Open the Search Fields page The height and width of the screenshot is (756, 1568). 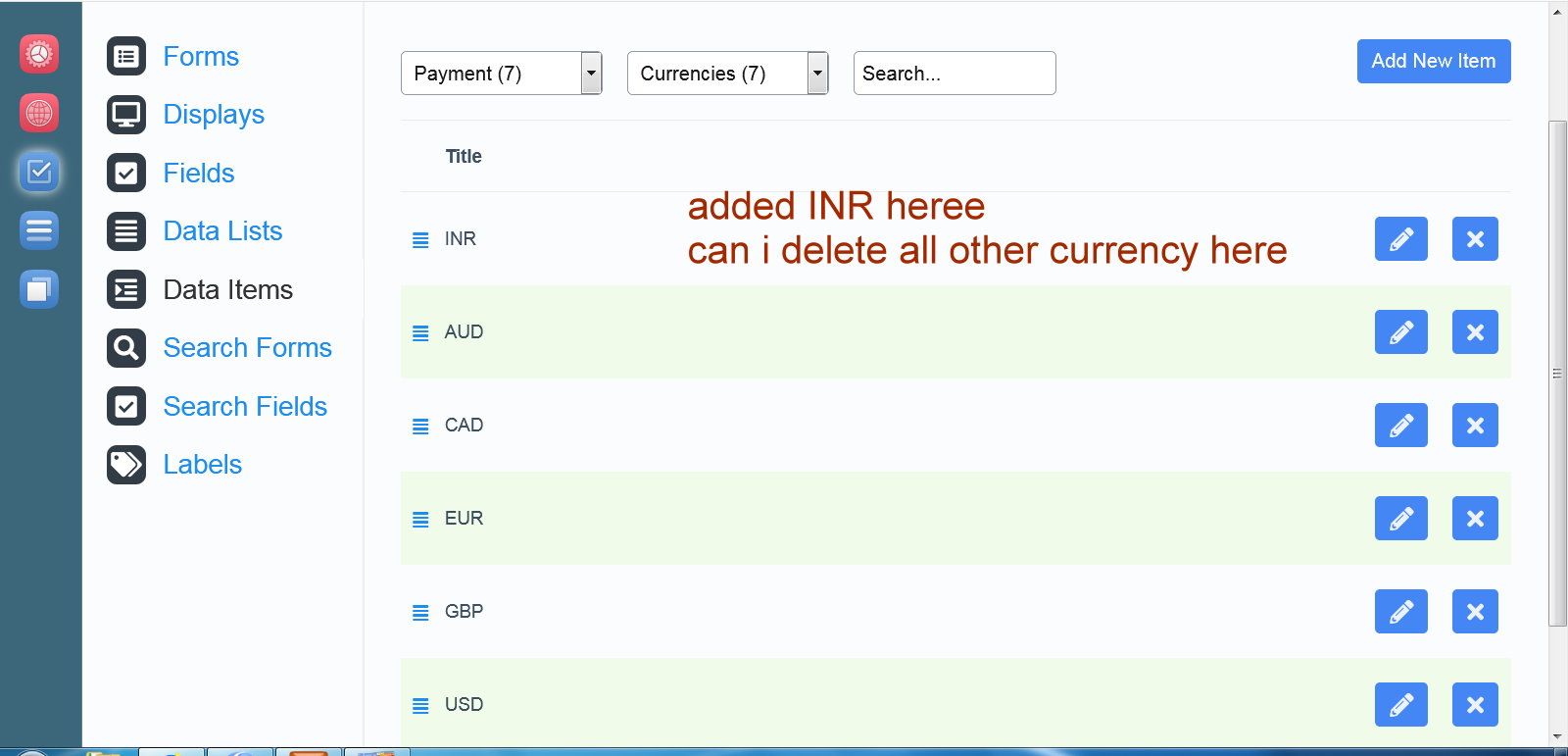pos(245,406)
